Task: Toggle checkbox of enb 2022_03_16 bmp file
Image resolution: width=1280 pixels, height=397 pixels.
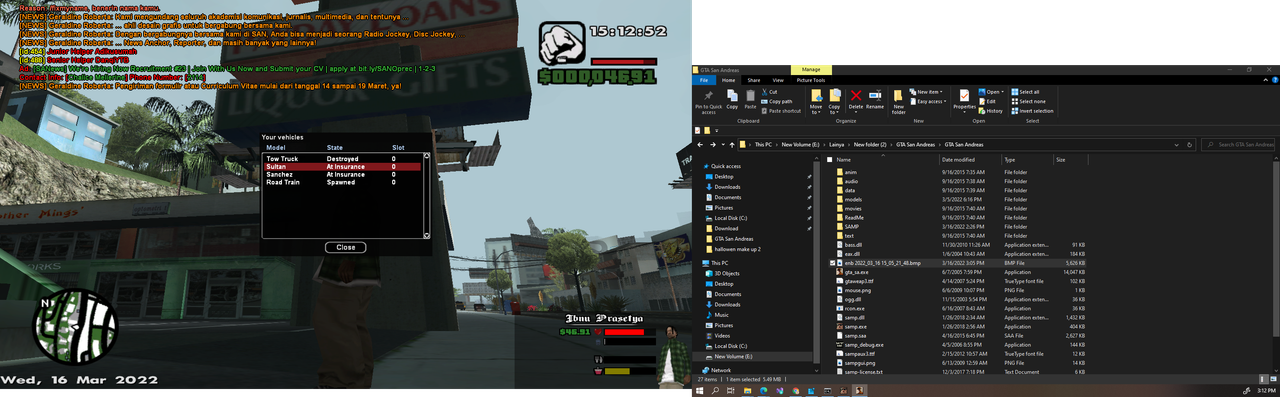Action: click(832, 263)
